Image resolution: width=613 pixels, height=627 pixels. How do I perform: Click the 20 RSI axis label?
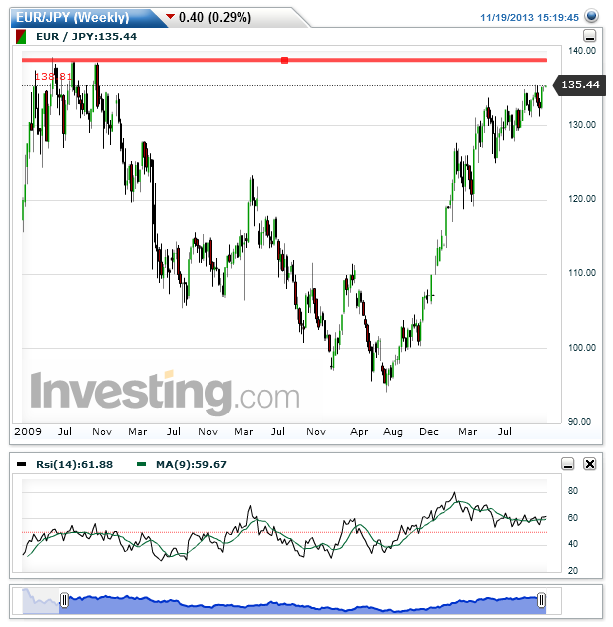[573, 571]
